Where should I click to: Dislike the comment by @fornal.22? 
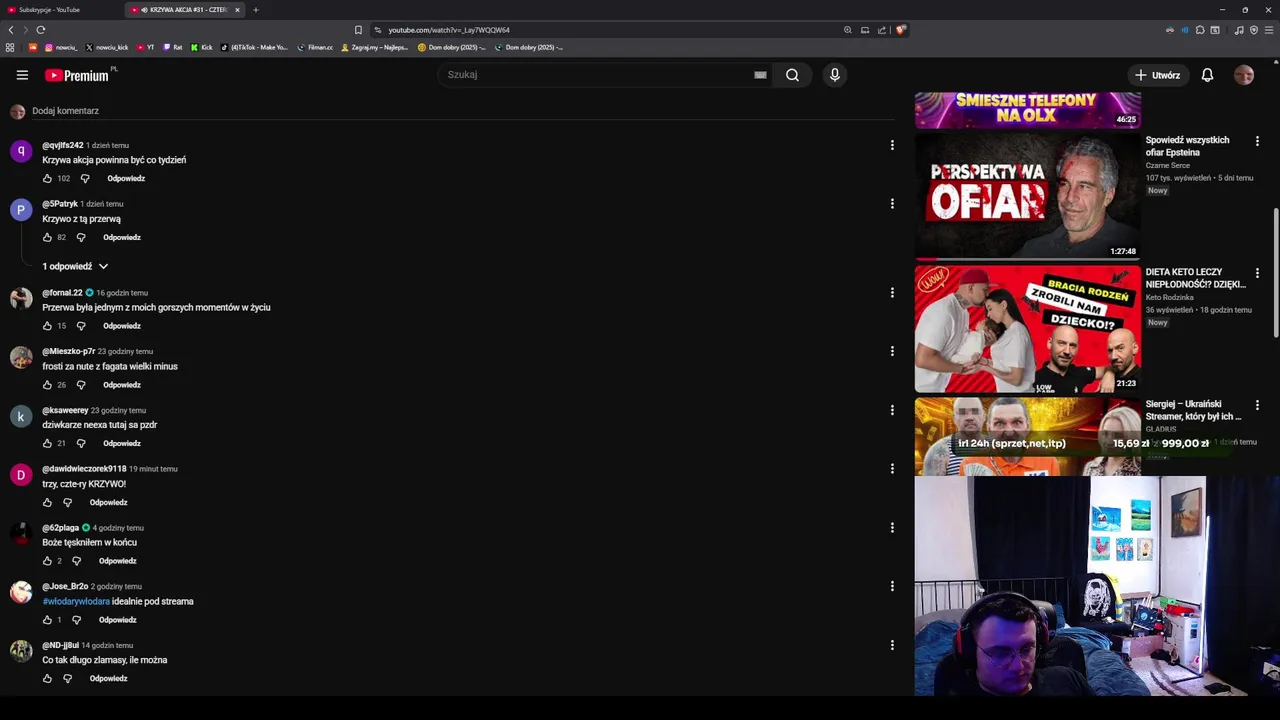(81, 326)
